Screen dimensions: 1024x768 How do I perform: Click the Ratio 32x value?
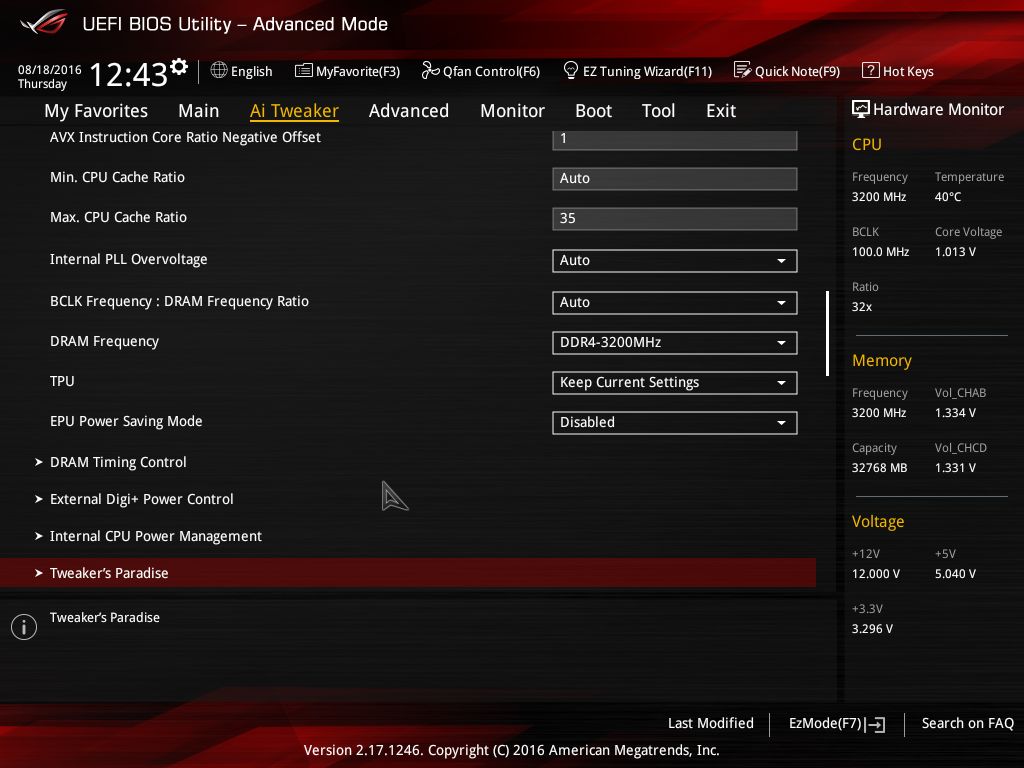point(861,306)
